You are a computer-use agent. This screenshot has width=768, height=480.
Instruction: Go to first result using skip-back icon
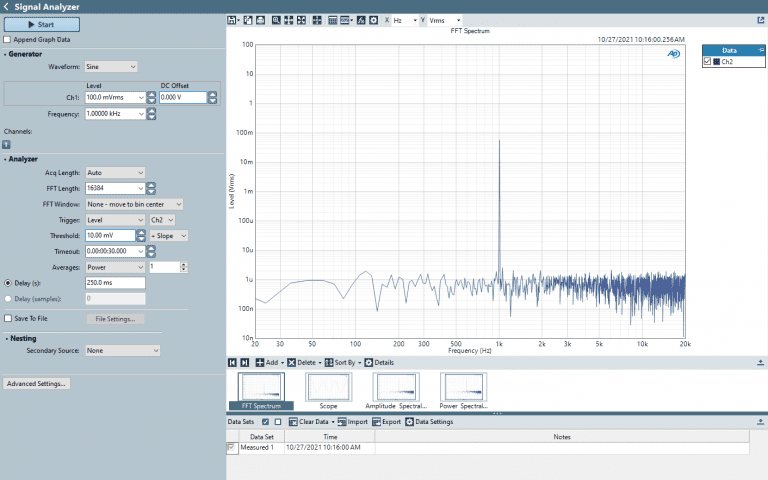[x=233, y=362]
